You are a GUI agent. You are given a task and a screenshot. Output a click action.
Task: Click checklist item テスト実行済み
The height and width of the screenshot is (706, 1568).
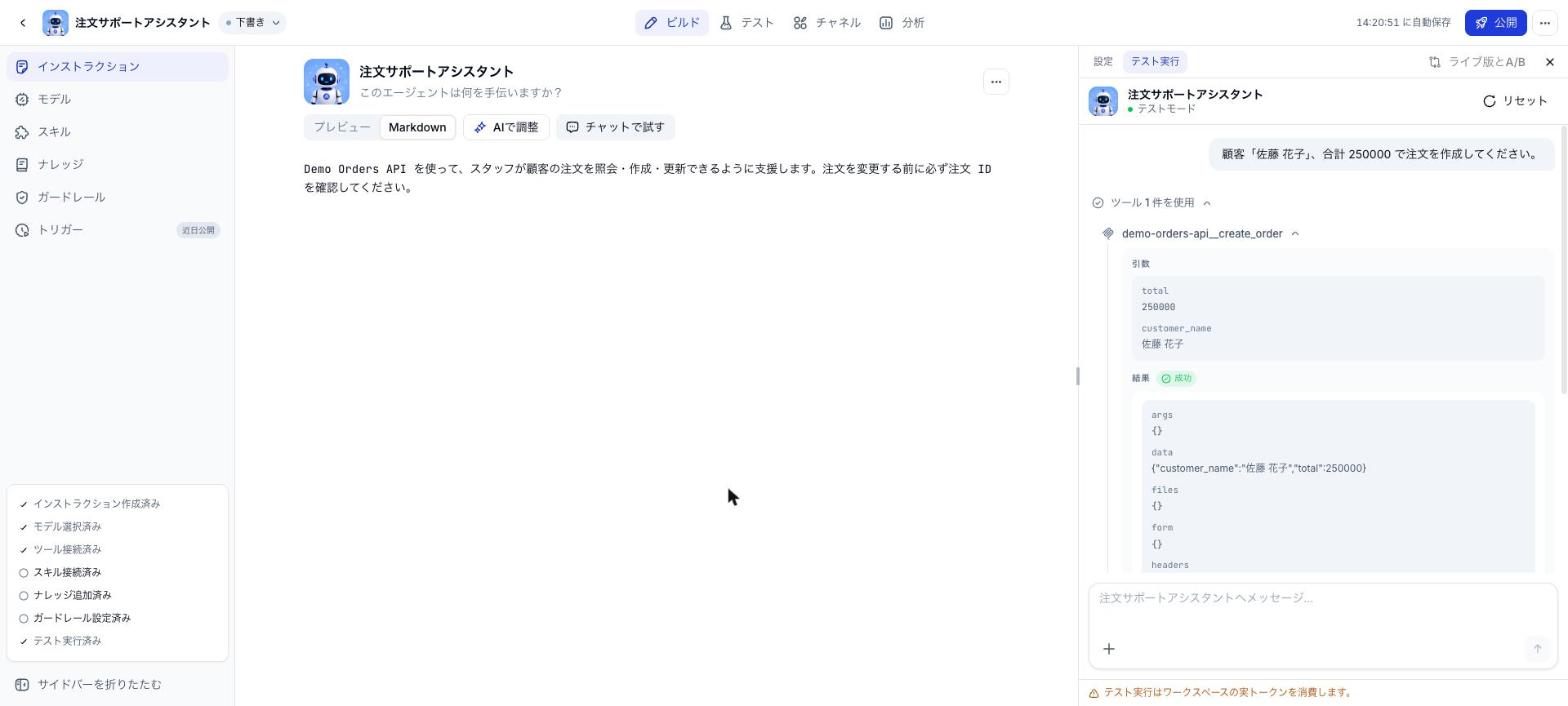(x=67, y=641)
